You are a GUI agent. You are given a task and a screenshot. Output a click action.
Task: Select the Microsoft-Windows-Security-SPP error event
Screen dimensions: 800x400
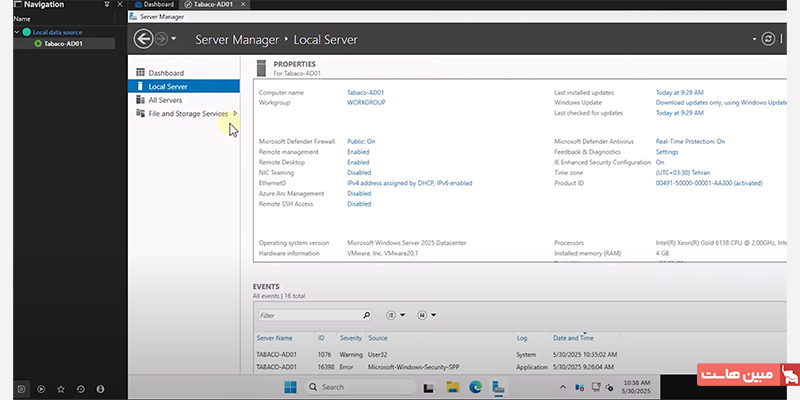[x=519, y=367]
